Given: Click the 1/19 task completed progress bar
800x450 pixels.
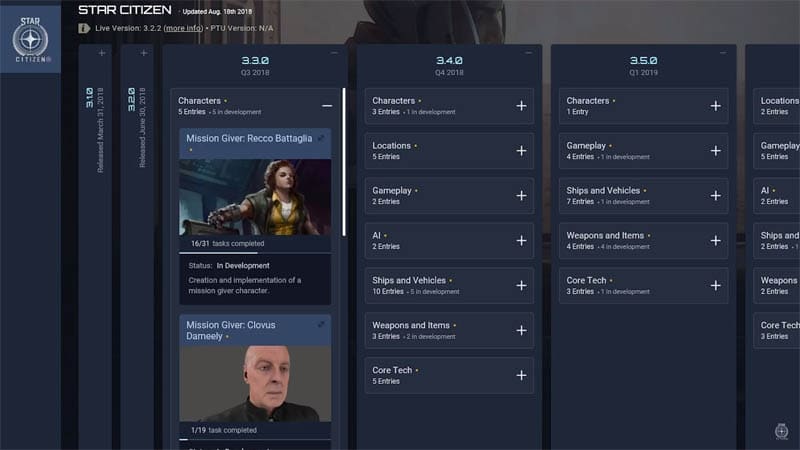Looking at the screenshot, I should point(255,439).
